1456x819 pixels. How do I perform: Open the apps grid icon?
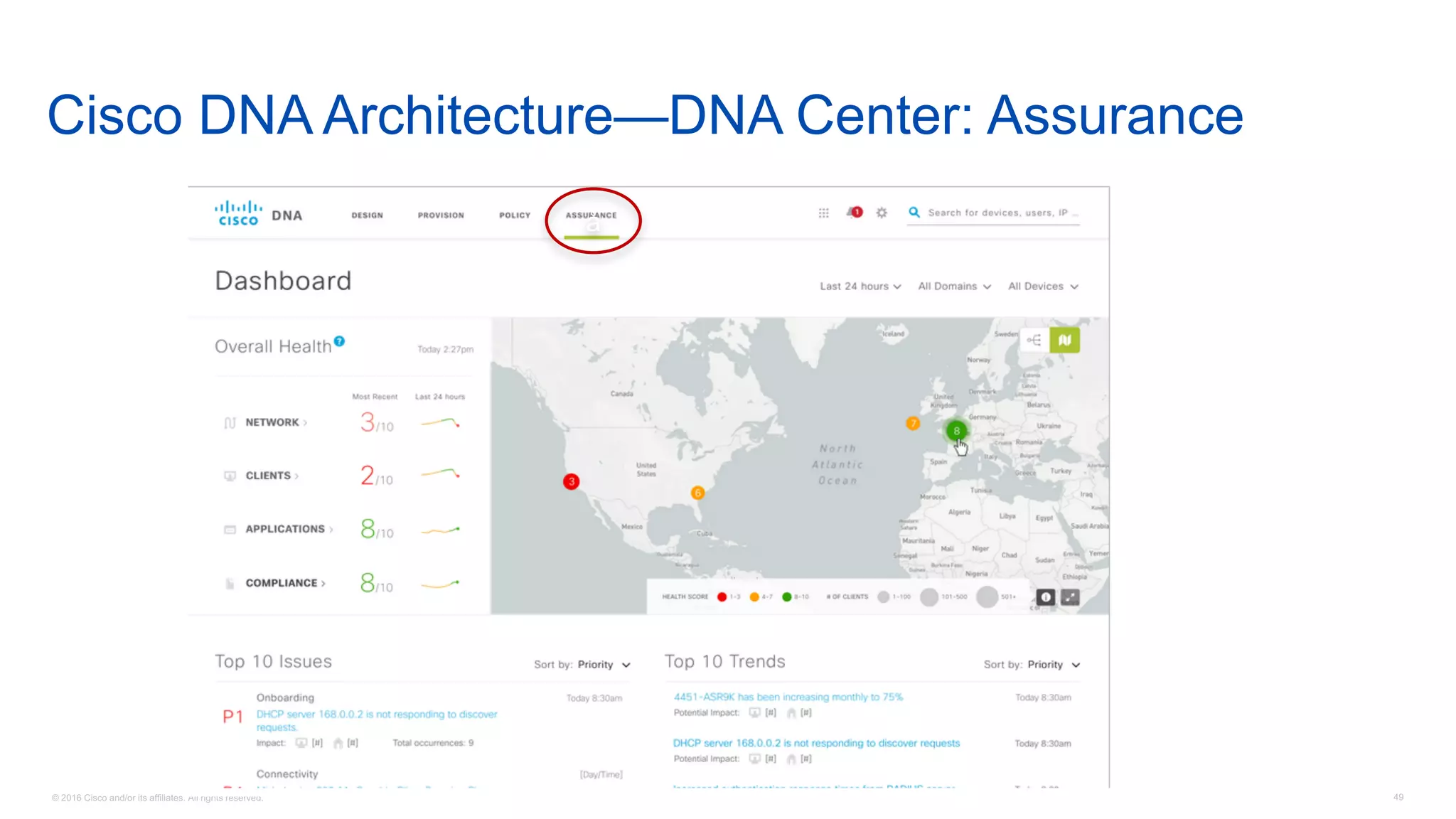(x=823, y=213)
